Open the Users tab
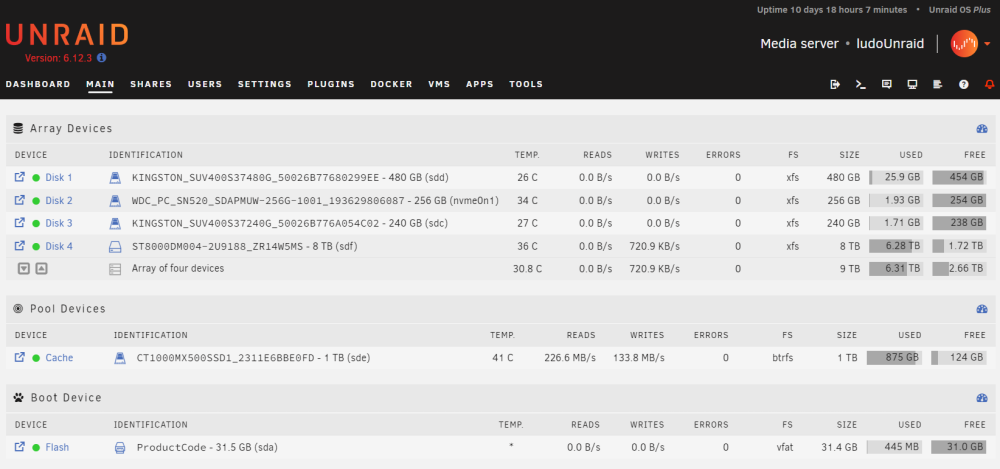The width and height of the screenshot is (1000, 469). (205, 84)
